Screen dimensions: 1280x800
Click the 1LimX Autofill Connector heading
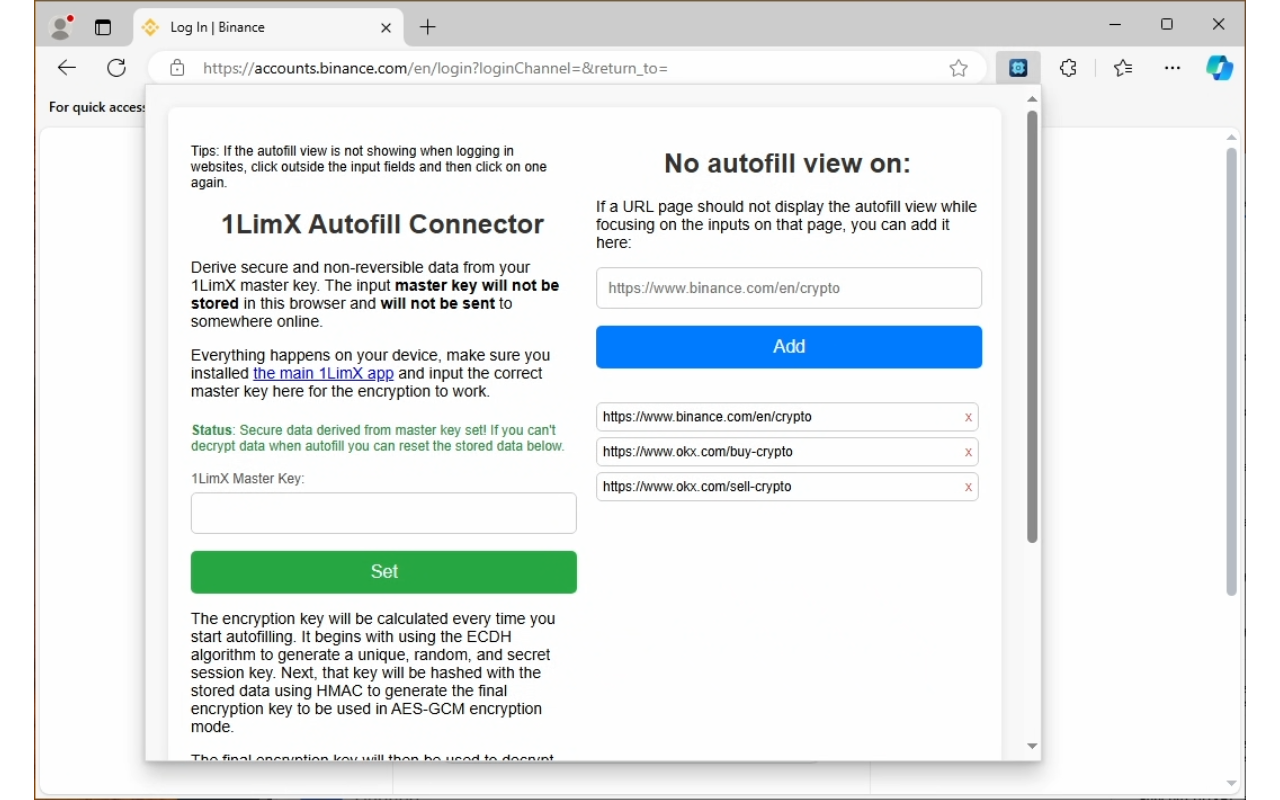[383, 224]
